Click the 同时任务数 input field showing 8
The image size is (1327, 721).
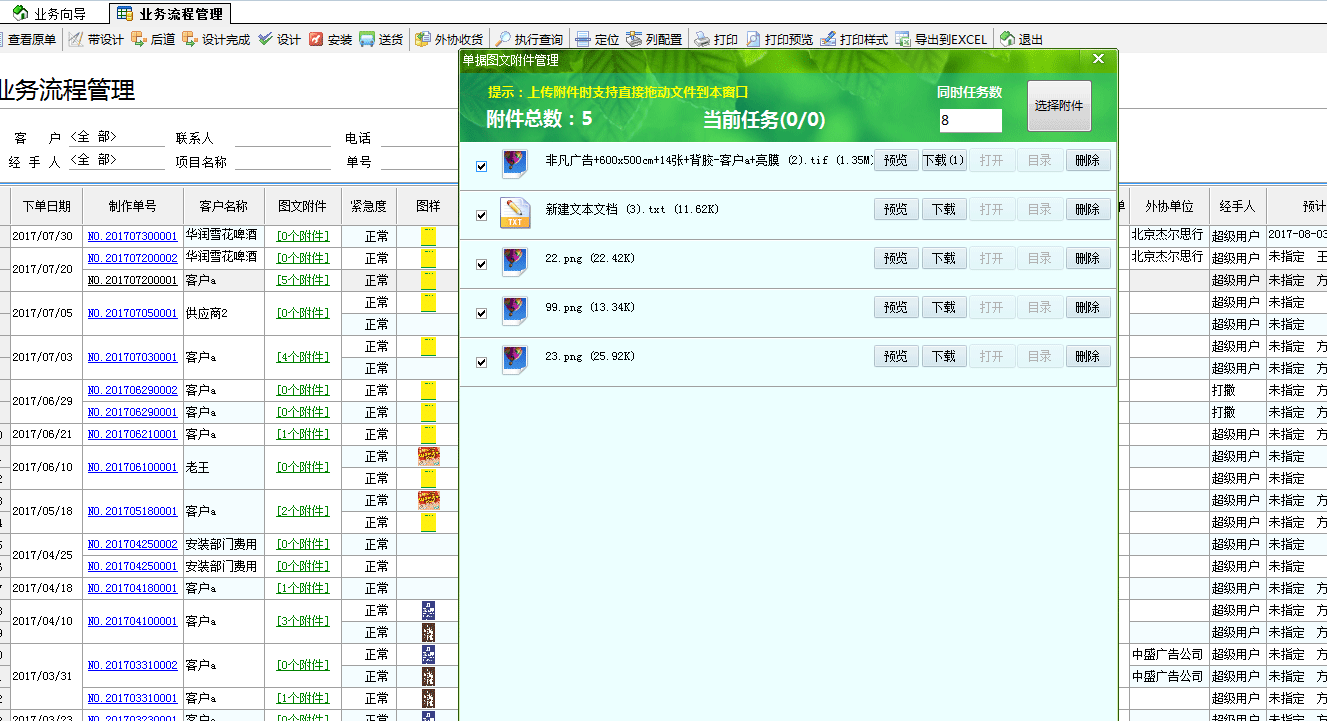972,119
